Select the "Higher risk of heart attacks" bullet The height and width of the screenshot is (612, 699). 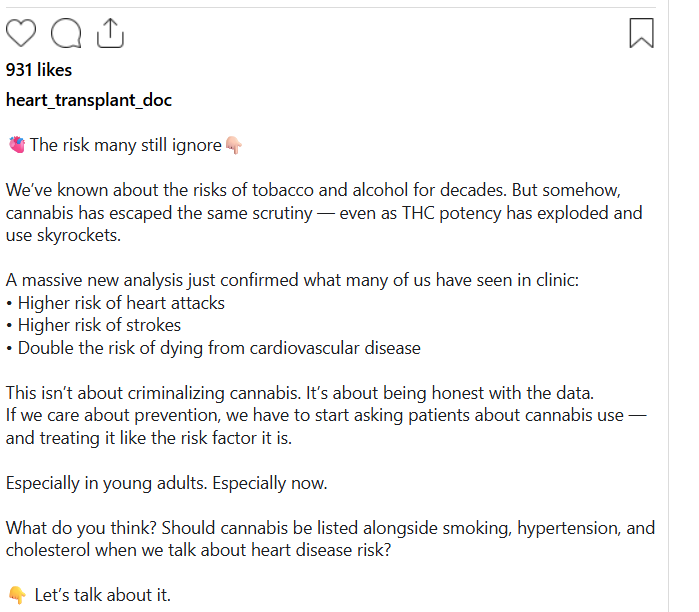115,303
